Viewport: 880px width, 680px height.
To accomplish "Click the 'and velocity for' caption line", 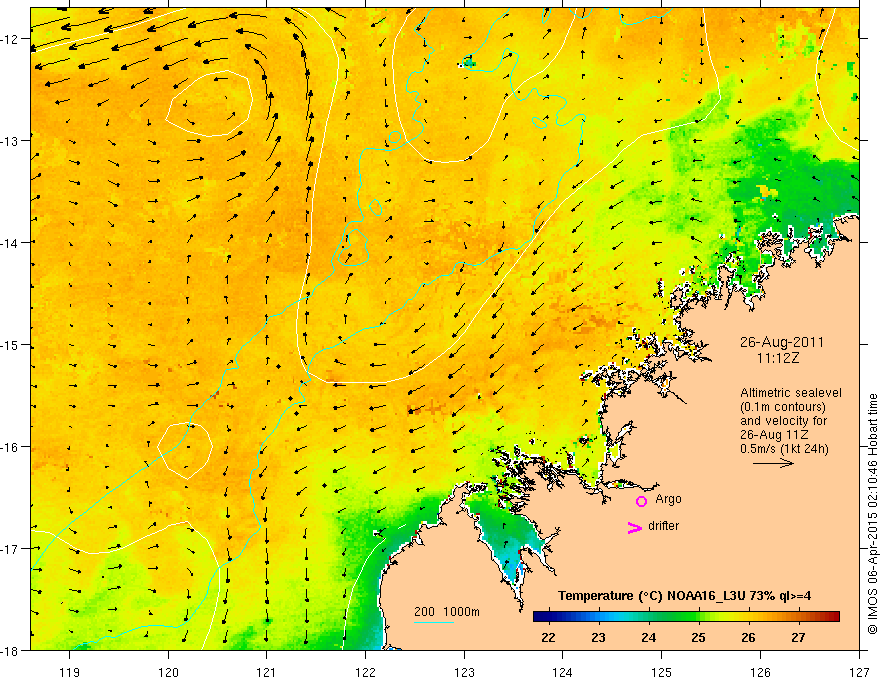I will click(783, 421).
